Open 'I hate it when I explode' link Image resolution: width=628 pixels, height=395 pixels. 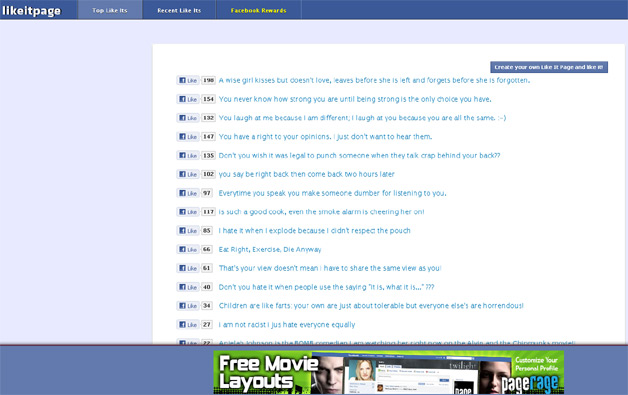(314, 230)
